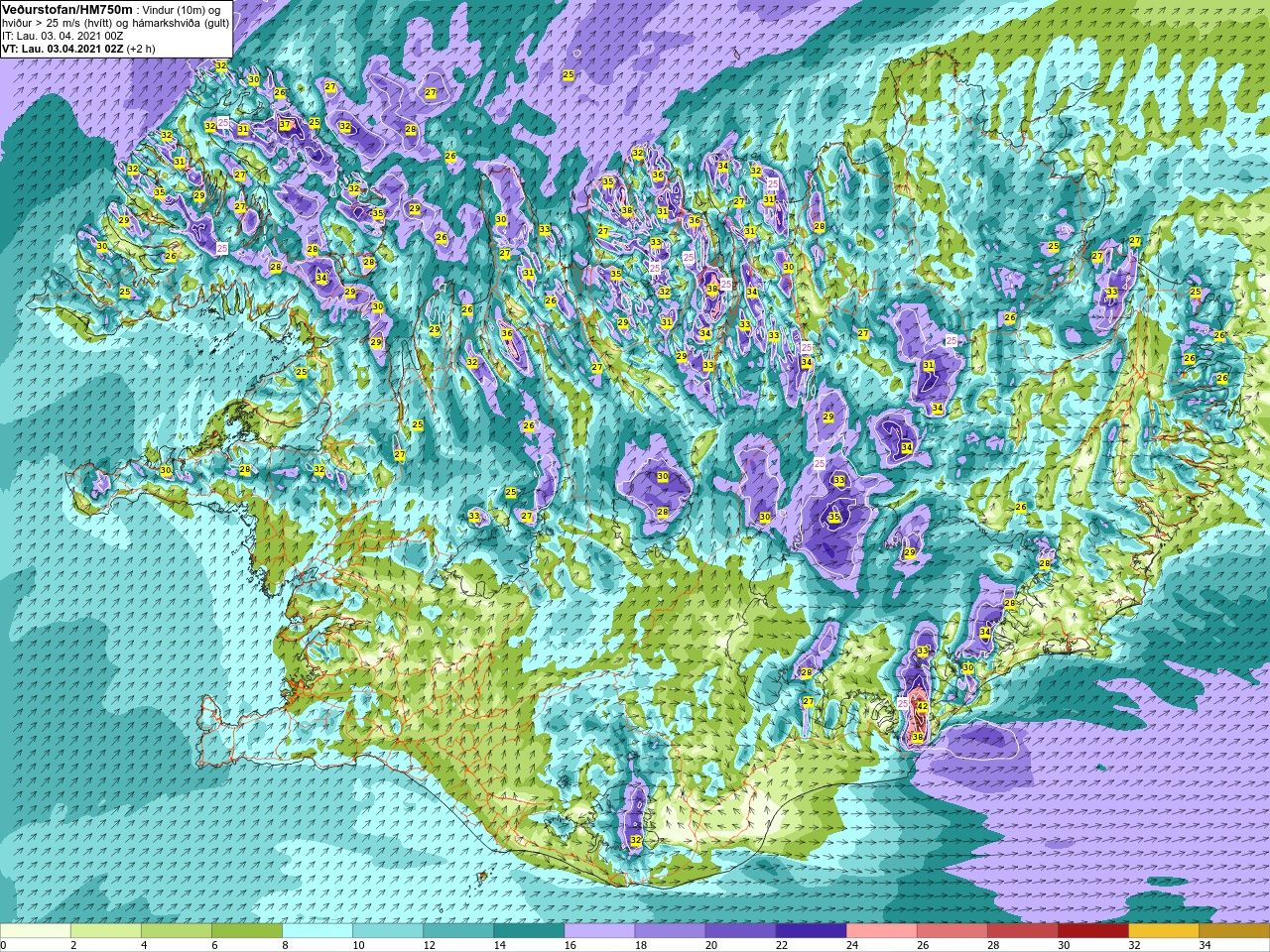Viewport: 1270px width, 952px height.
Task: Click the "24" tick on the legend scale
Action: coord(851,945)
